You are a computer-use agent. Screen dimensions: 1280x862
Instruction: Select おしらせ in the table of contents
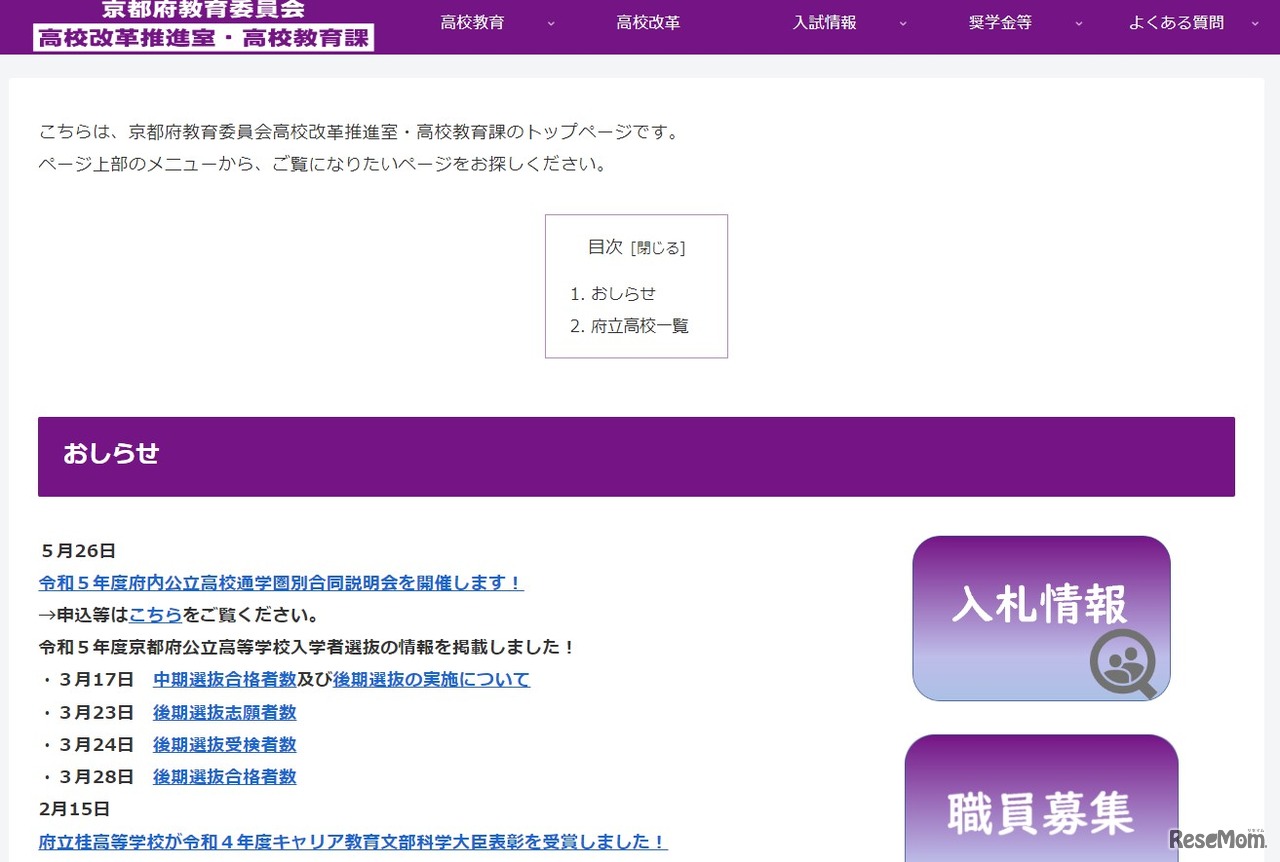coord(622,293)
